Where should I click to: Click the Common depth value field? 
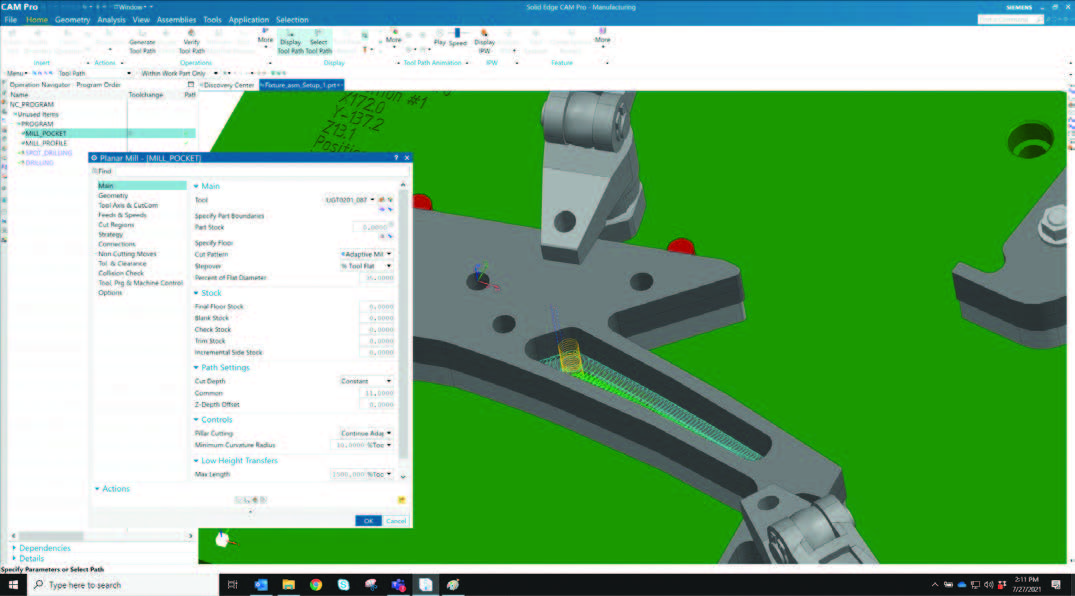(377, 393)
